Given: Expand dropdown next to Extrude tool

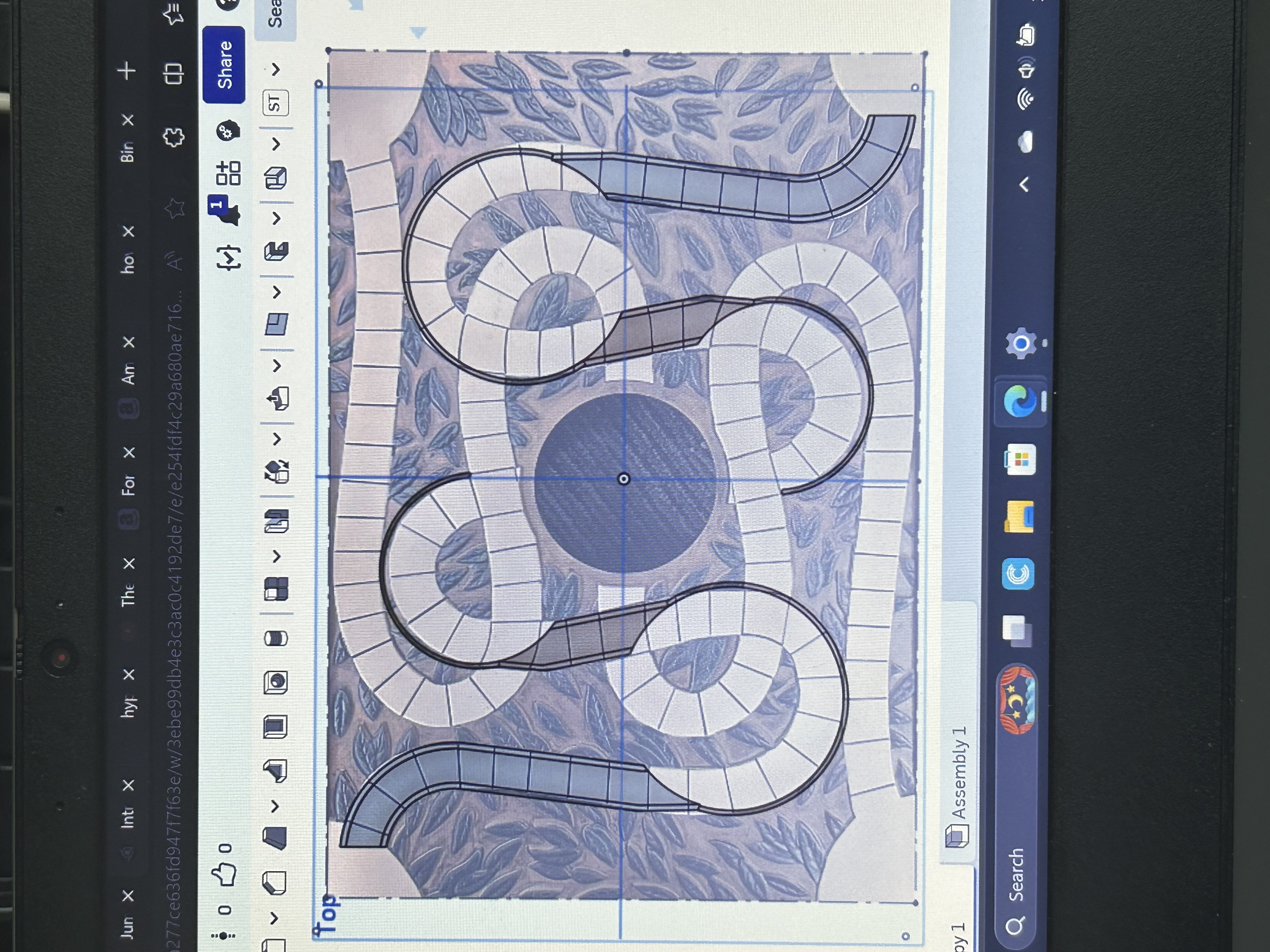Looking at the screenshot, I should 275,806.
